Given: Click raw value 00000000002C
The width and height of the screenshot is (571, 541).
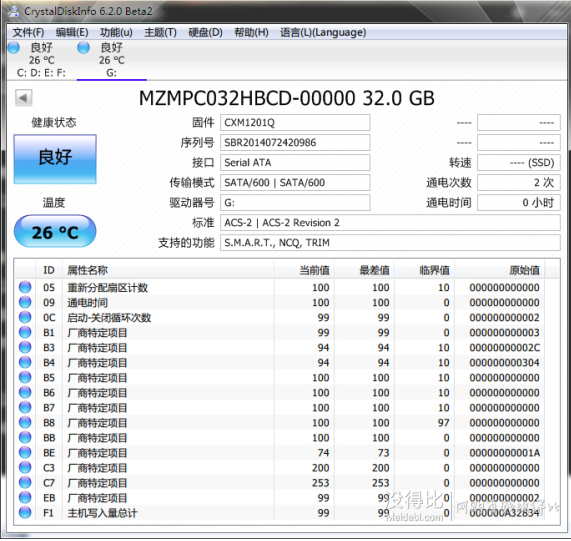Looking at the screenshot, I should pyautogui.click(x=504, y=348).
